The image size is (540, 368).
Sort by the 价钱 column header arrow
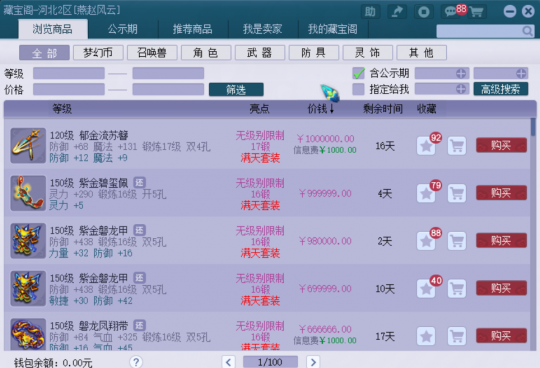click(x=332, y=109)
